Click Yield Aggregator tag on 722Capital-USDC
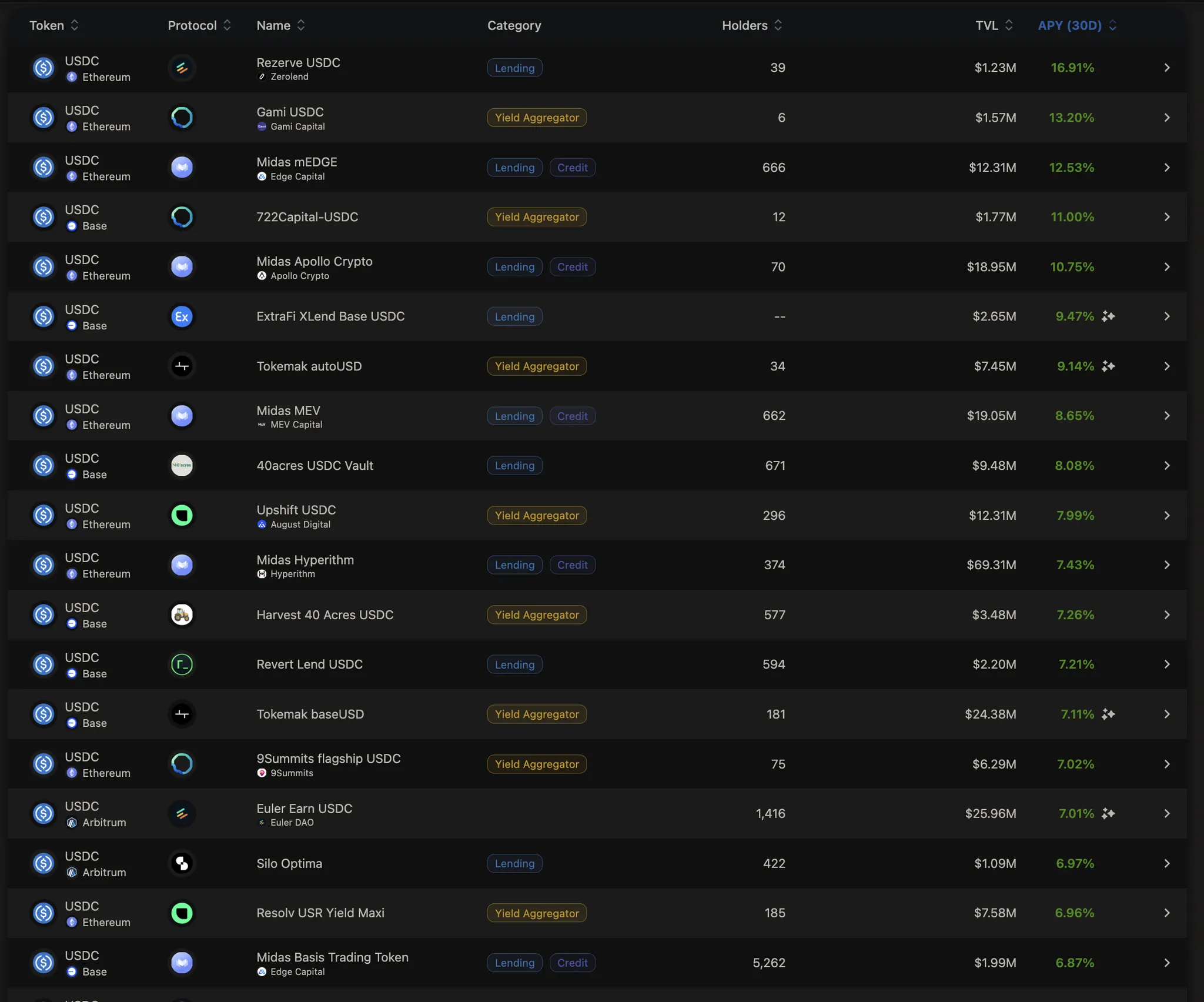Viewport: 1204px width, 1002px height. [x=536, y=217]
